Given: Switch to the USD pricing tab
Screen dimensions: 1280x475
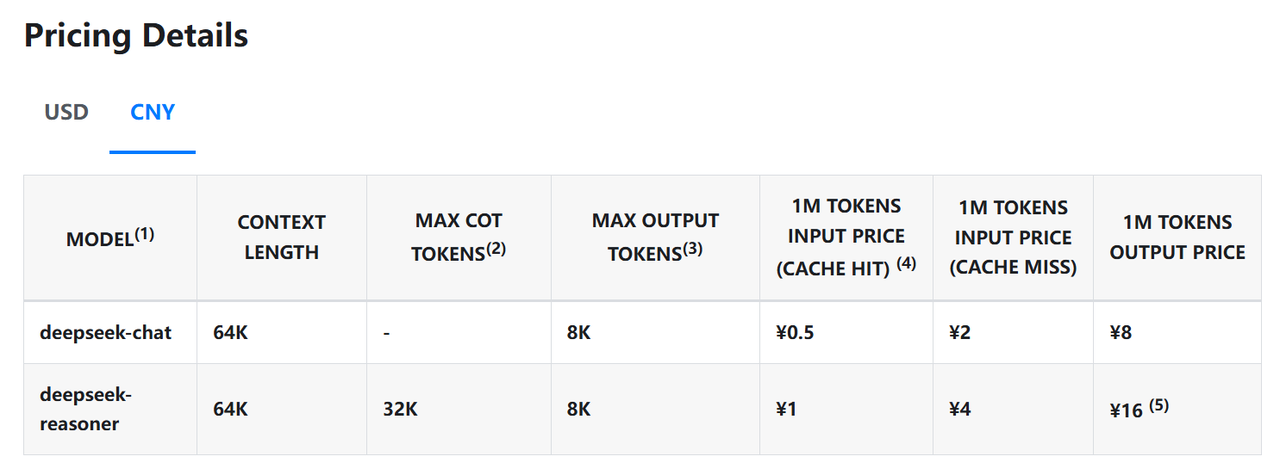Looking at the screenshot, I should point(66,112).
